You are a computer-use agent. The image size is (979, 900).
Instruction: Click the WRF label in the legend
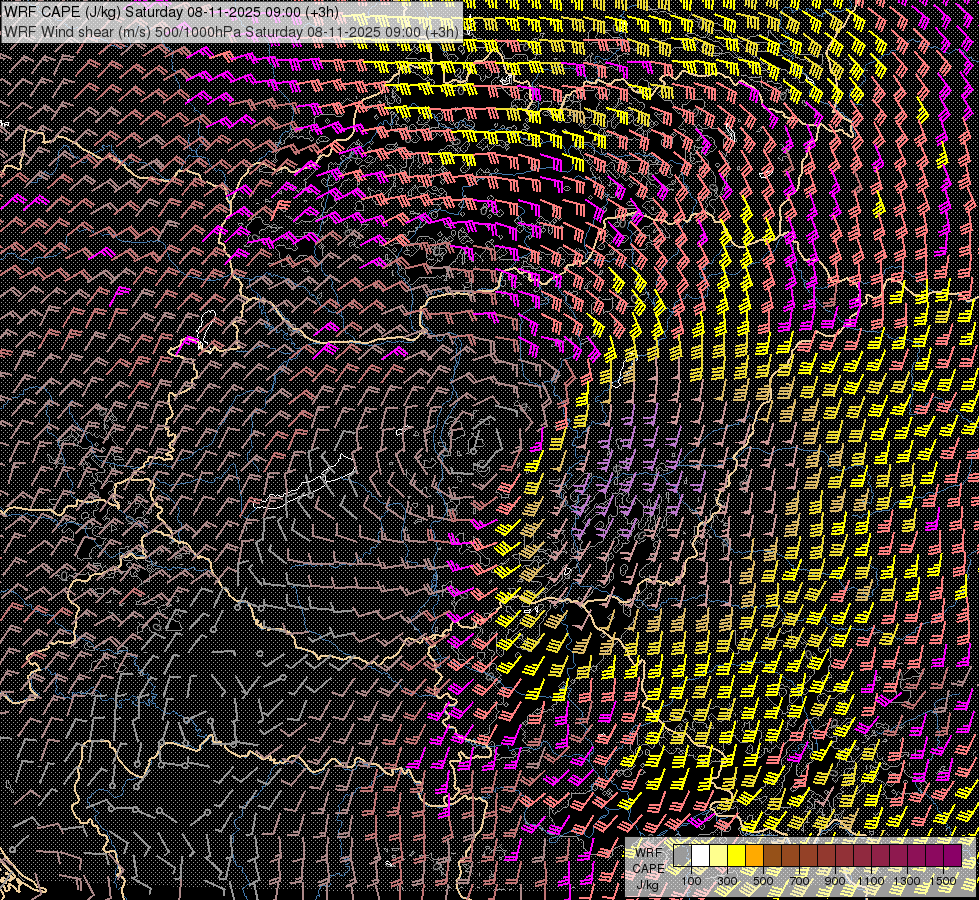coord(648,853)
